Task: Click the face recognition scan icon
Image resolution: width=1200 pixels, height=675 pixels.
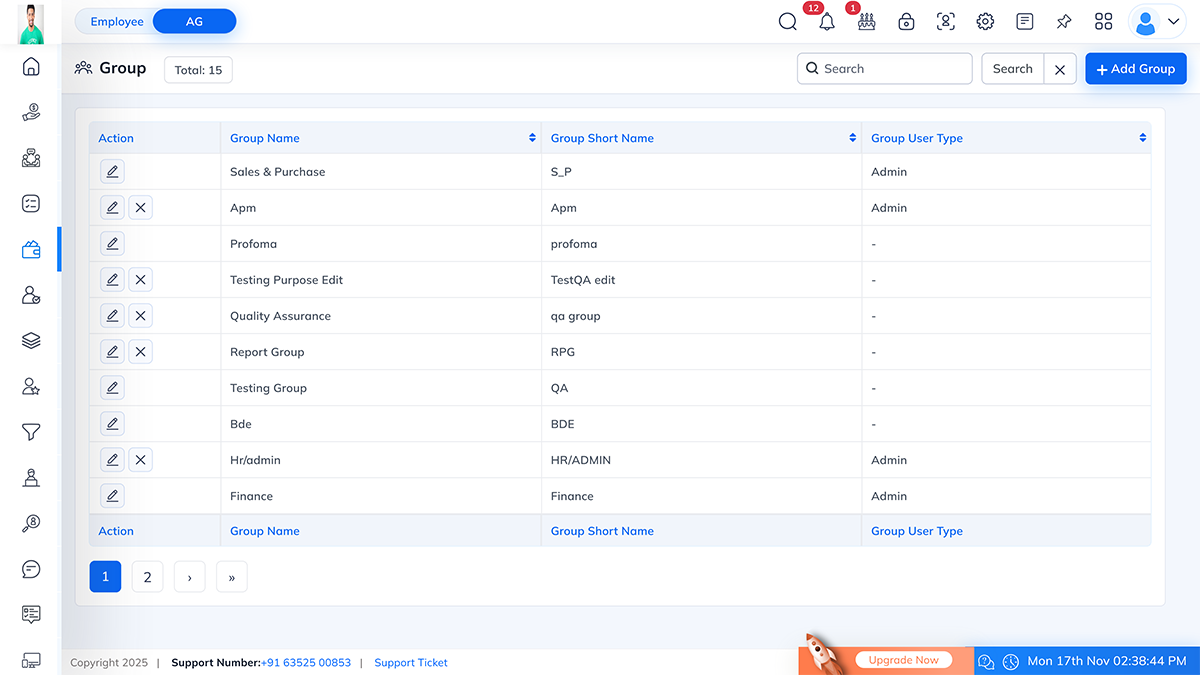Action: [945, 22]
